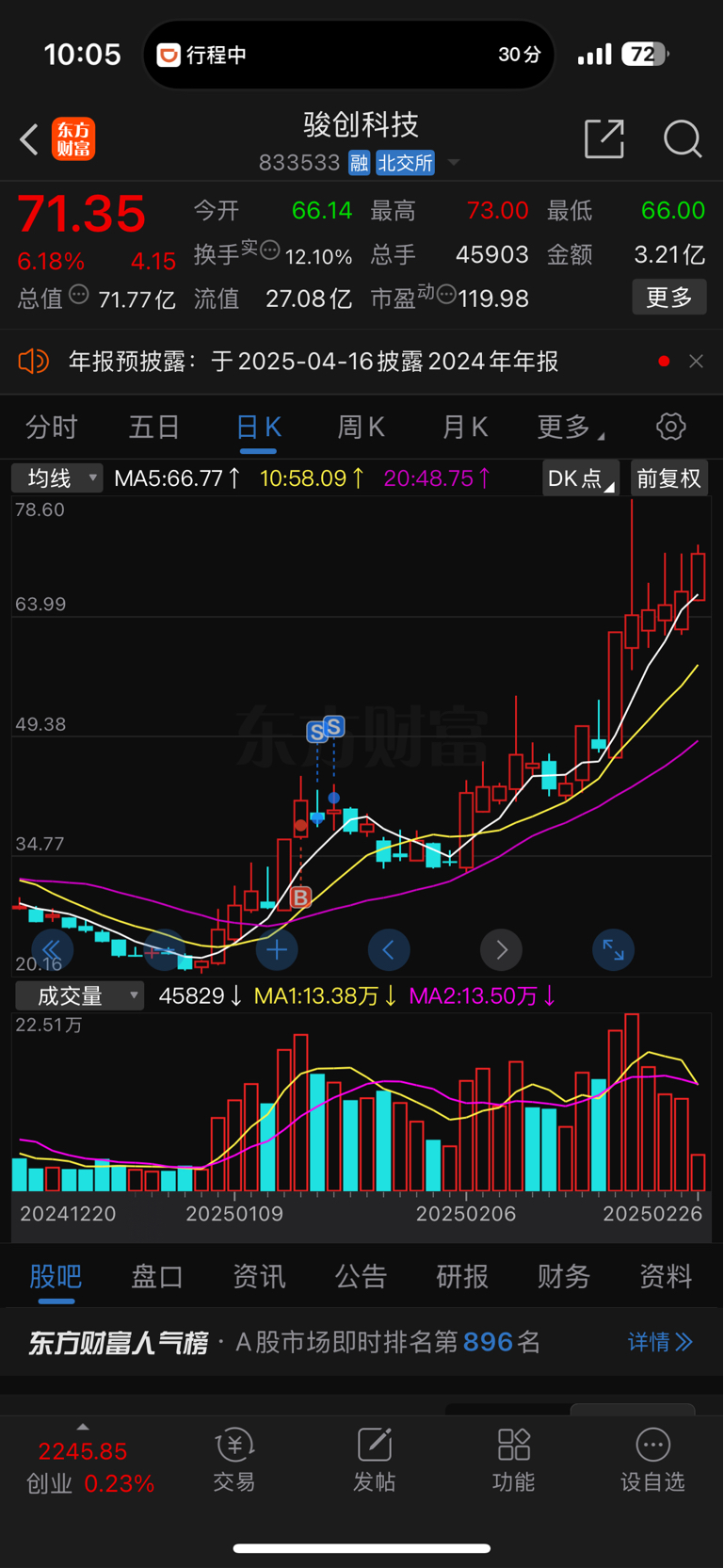
Task: Select the 股吧 tab
Action: pos(56,1277)
